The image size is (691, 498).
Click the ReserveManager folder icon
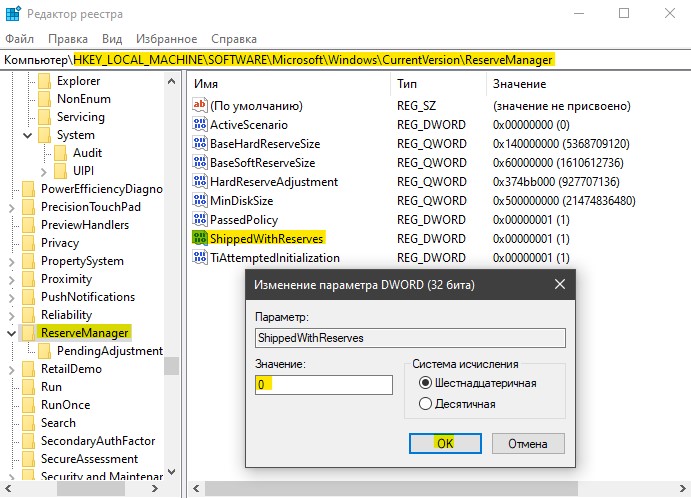coord(29,333)
